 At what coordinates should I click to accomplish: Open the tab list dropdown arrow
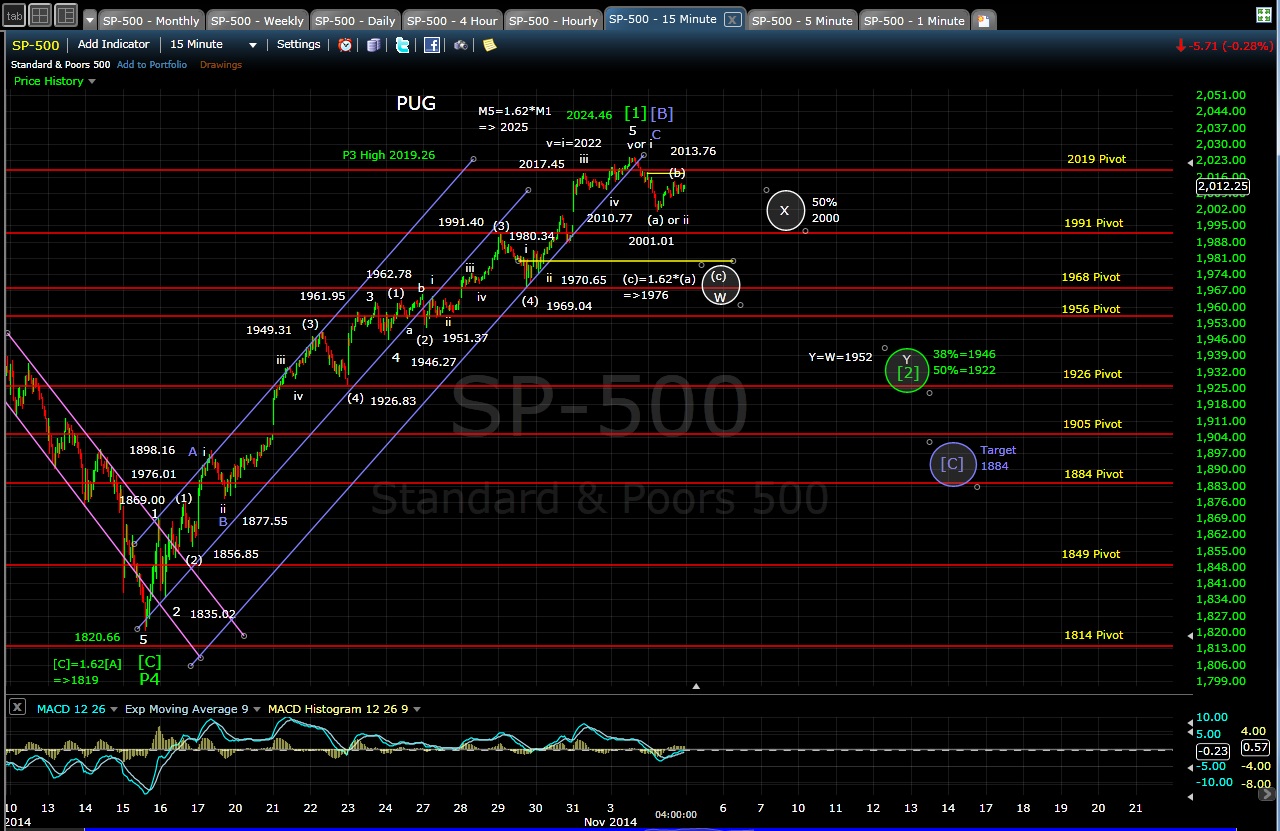[89, 20]
